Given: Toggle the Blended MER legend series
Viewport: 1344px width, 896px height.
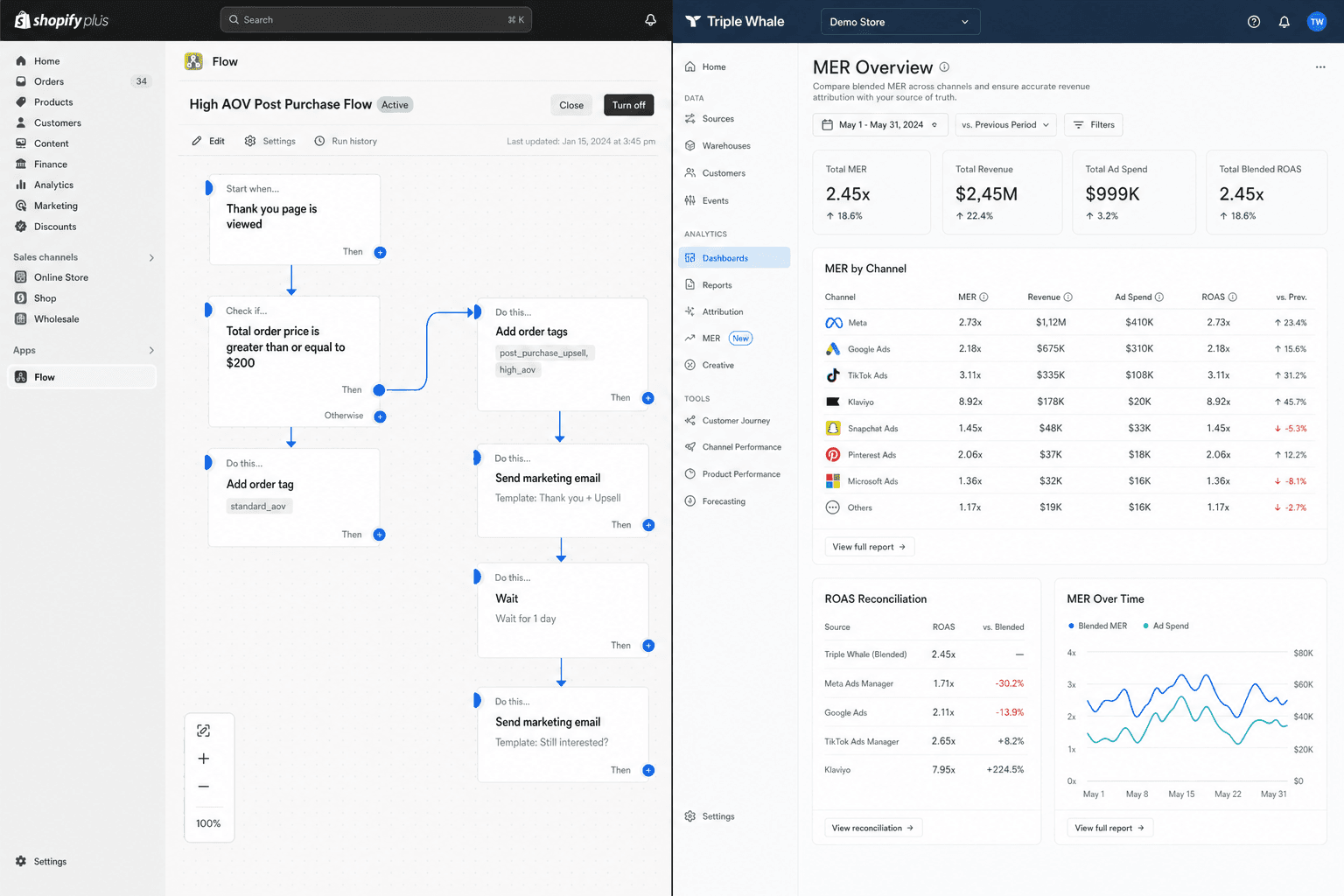Looking at the screenshot, I should 1097,626.
